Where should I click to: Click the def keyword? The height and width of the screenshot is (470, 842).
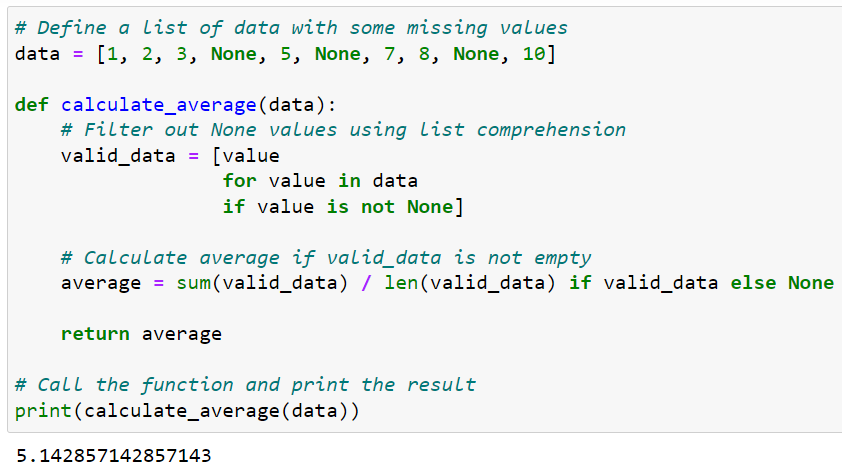32,105
